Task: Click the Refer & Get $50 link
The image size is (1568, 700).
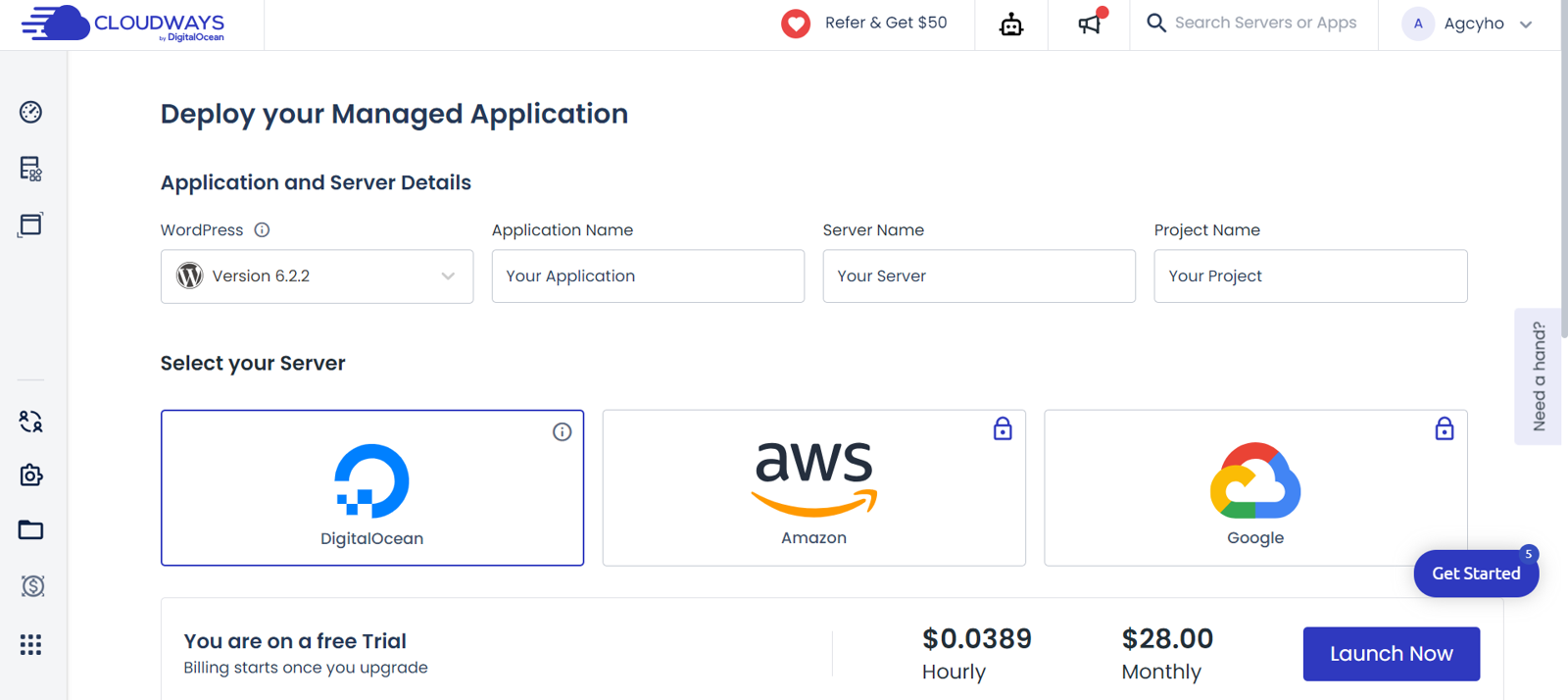Action: click(x=865, y=24)
